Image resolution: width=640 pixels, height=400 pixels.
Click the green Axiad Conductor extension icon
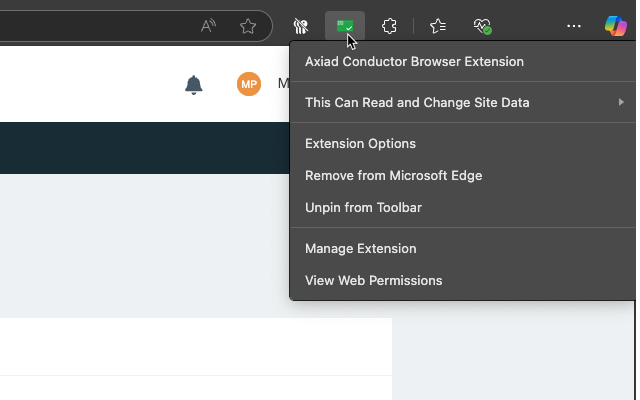345,27
